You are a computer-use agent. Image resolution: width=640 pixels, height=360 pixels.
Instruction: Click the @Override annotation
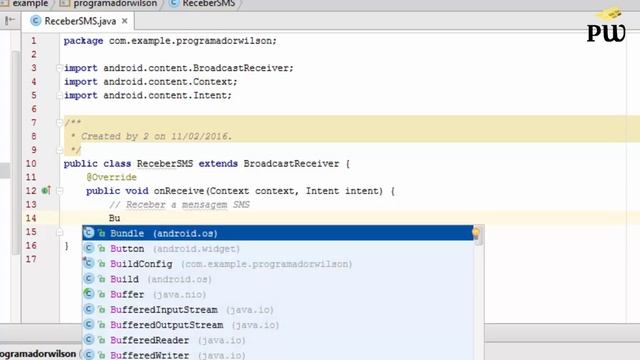click(x=111, y=177)
